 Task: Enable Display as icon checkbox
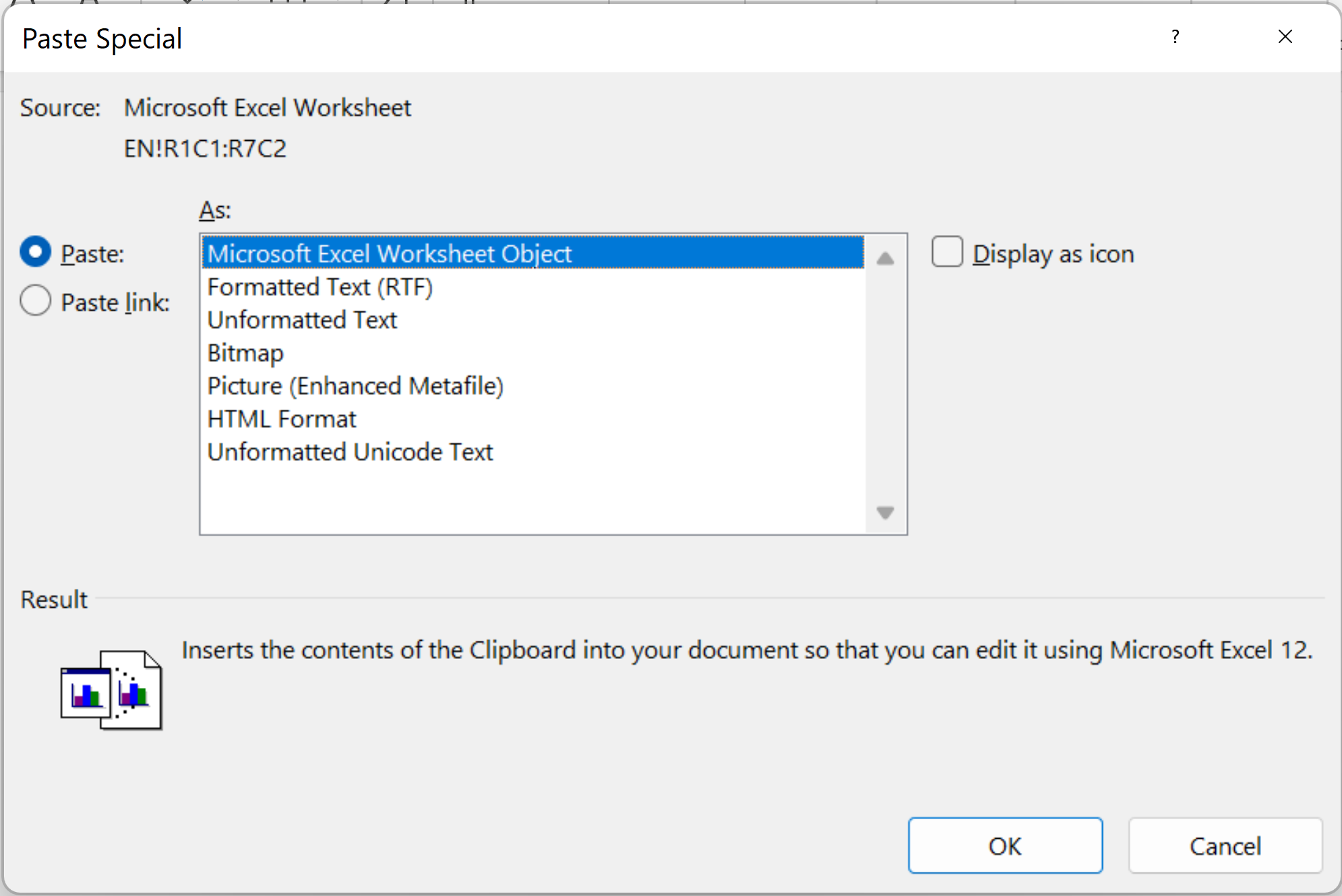947,253
